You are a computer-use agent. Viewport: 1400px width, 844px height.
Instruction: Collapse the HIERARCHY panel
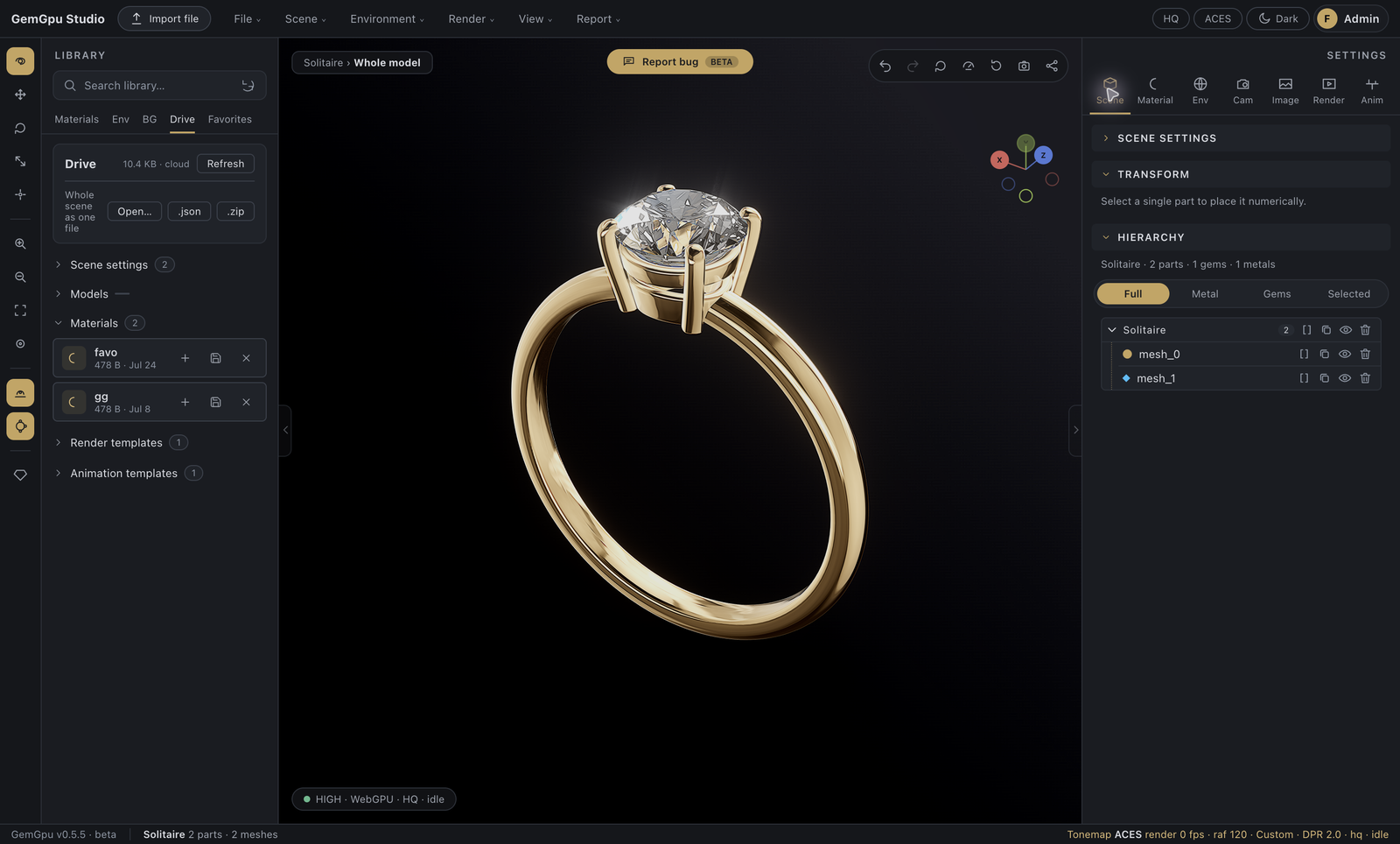click(x=1241, y=237)
